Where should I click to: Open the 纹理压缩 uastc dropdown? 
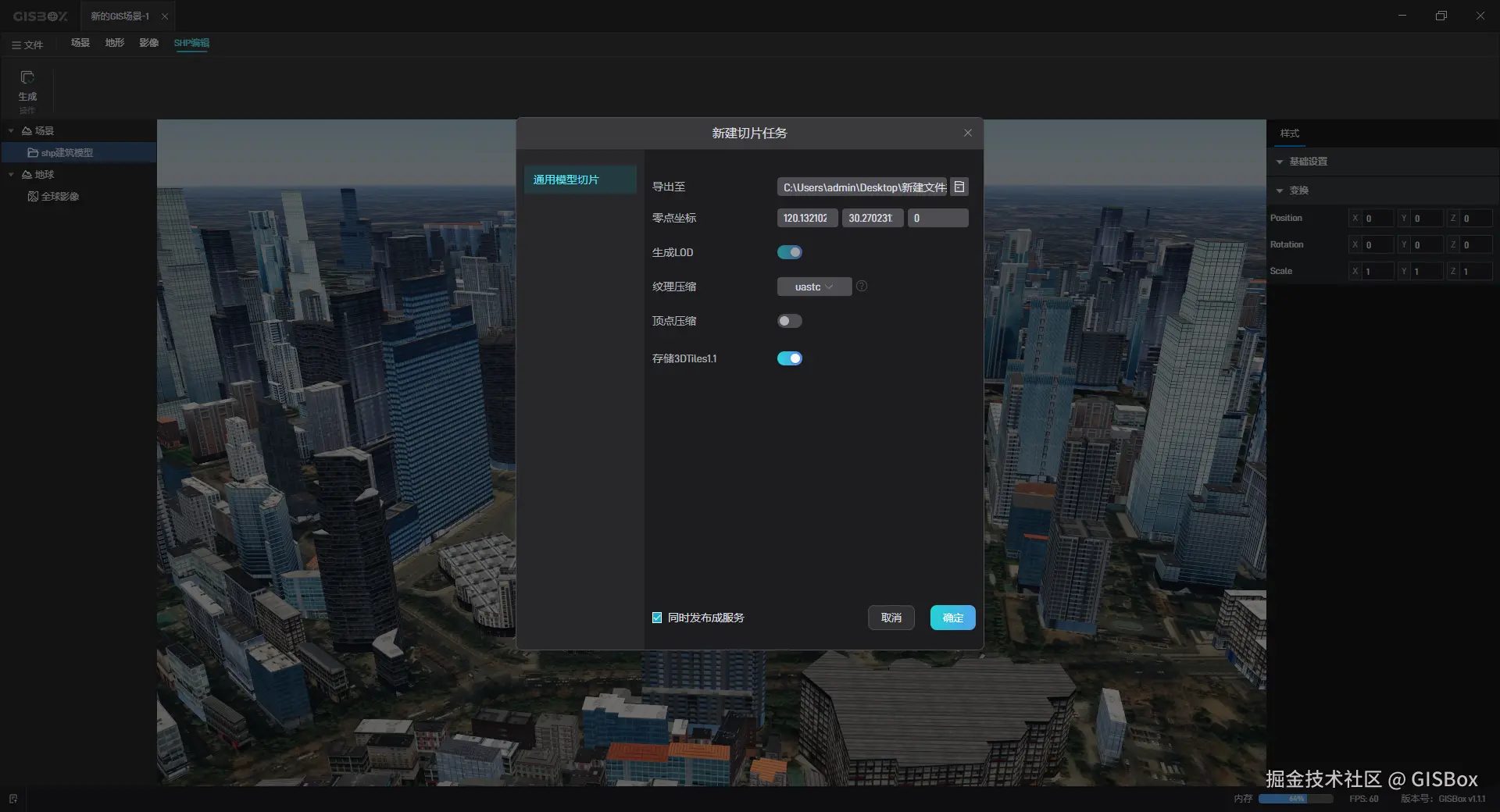[x=814, y=287]
